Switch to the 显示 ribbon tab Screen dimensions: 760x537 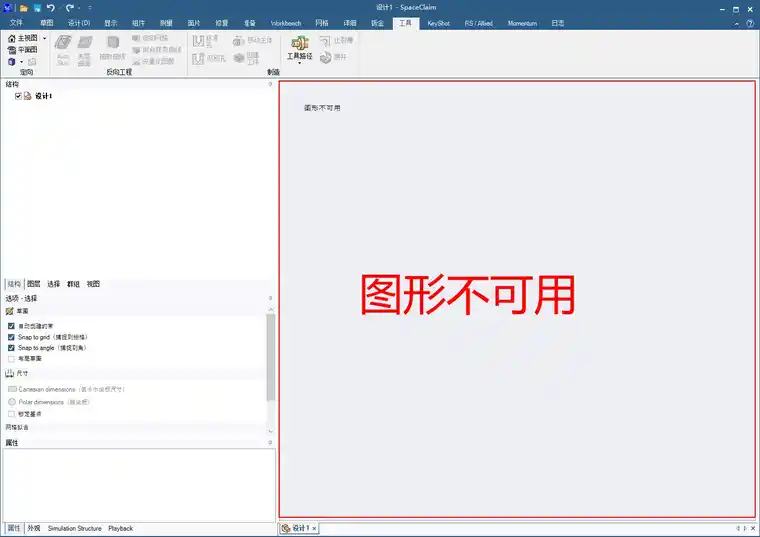(111, 23)
